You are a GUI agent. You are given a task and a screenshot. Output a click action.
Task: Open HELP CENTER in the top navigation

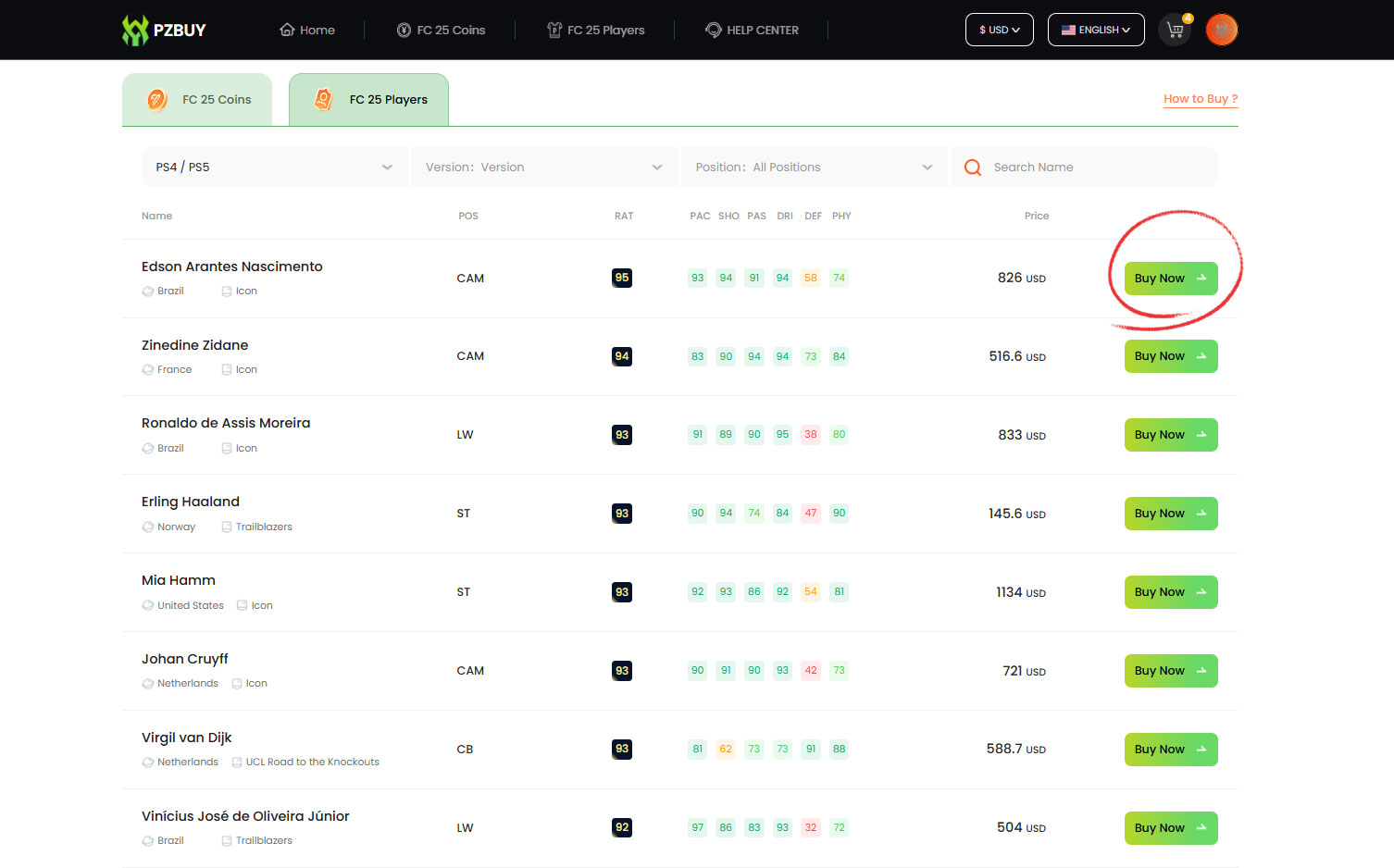tap(753, 30)
